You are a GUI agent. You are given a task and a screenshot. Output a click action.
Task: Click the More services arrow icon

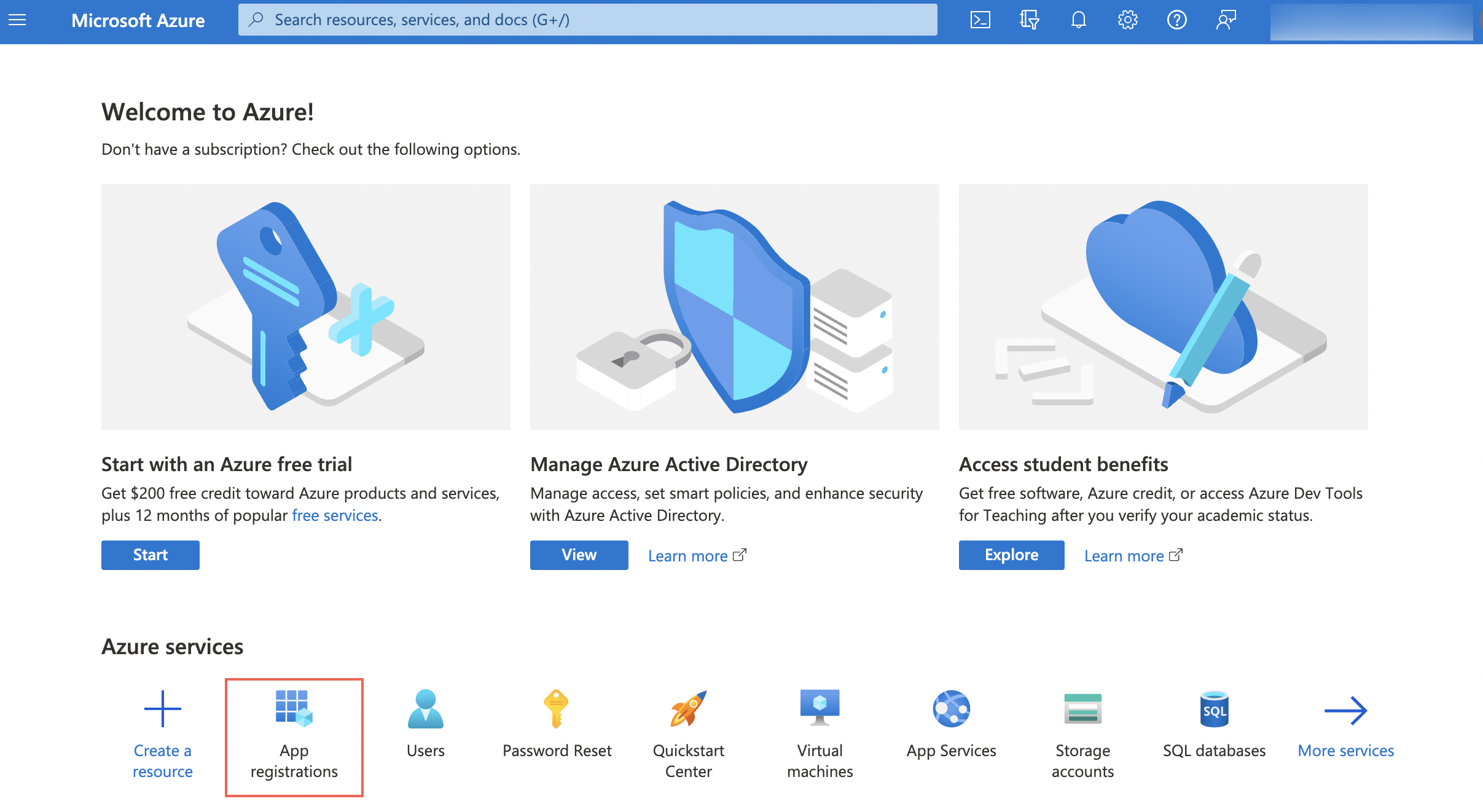(1346, 711)
